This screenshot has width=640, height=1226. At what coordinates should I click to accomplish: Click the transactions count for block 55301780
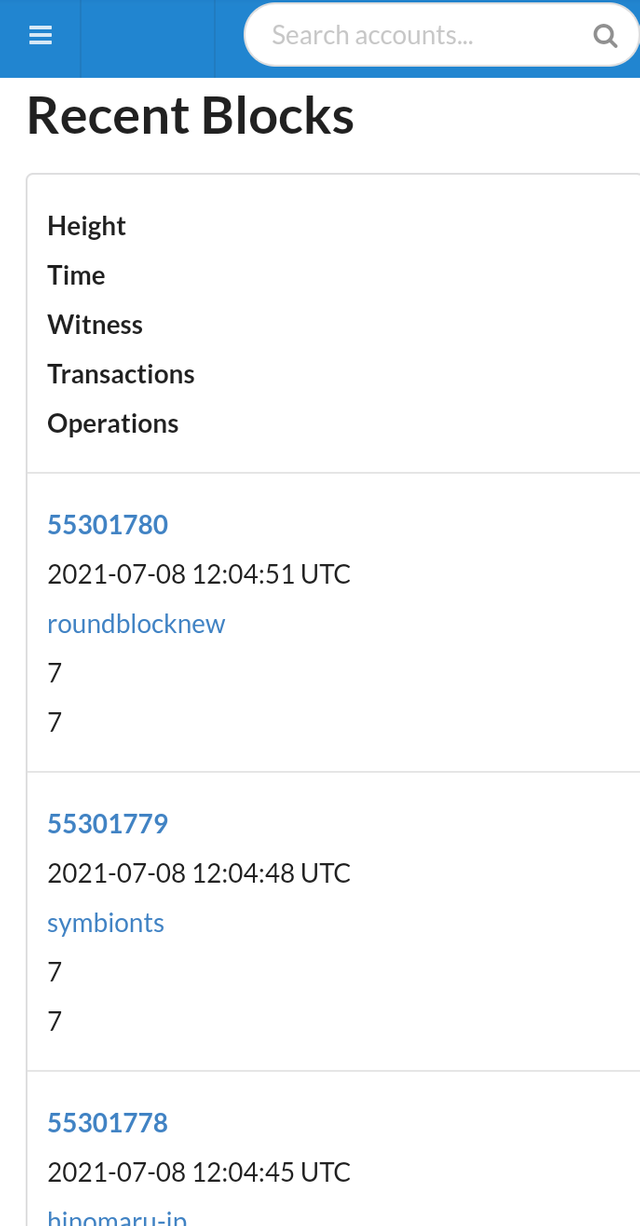(54, 672)
